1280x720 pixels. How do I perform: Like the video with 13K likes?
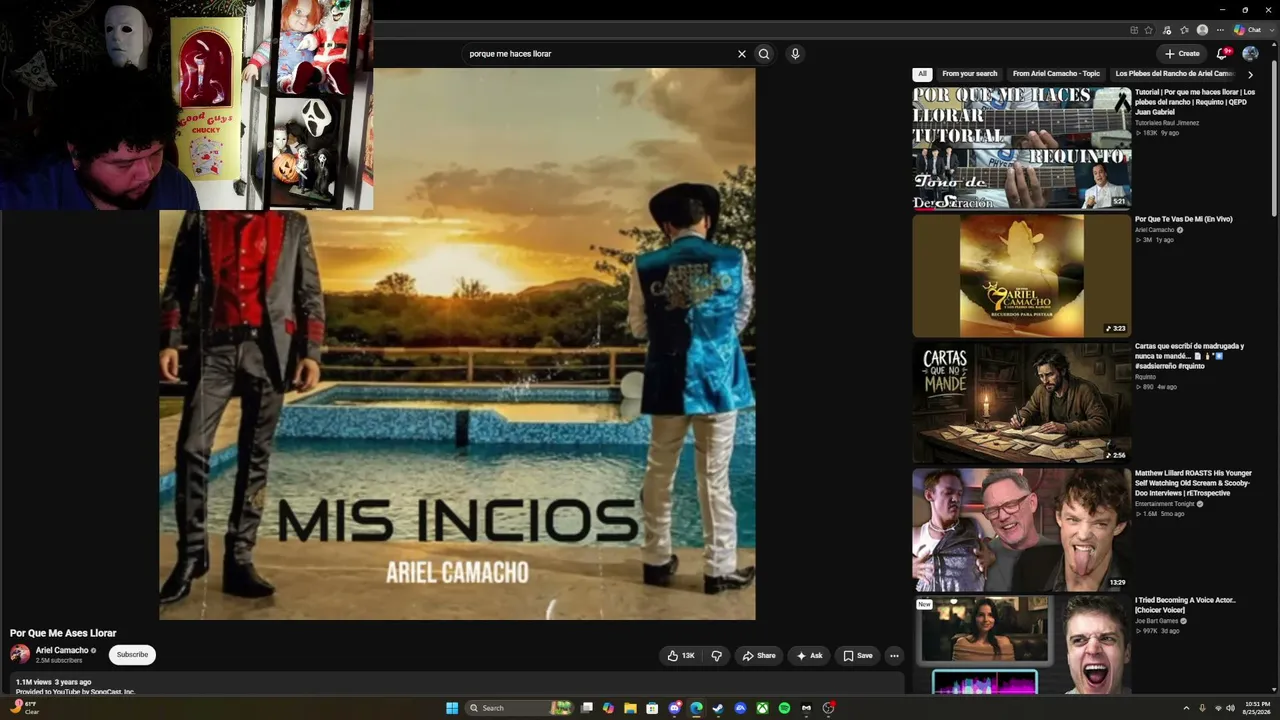681,656
